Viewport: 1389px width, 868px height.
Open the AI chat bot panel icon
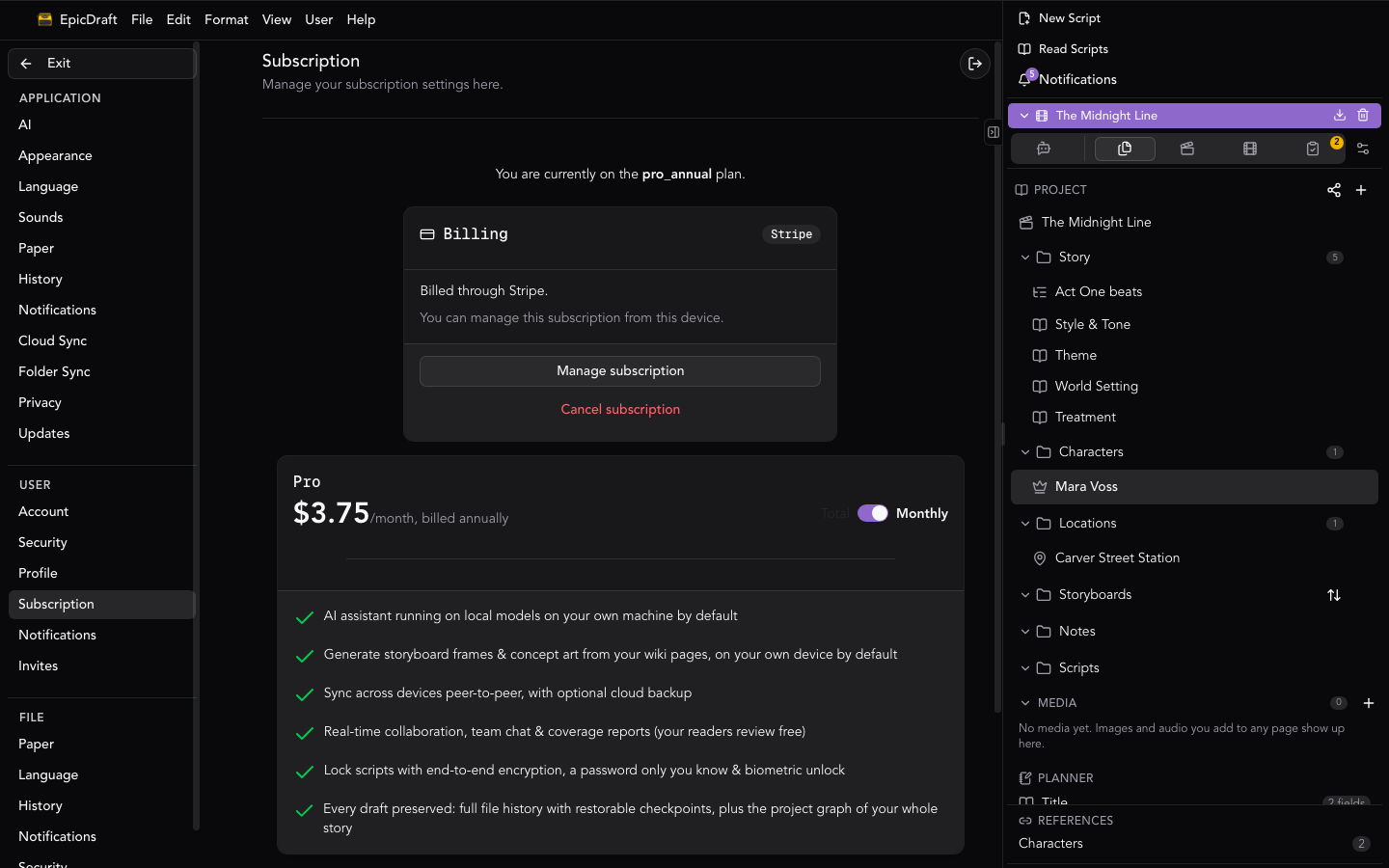pos(1044,149)
